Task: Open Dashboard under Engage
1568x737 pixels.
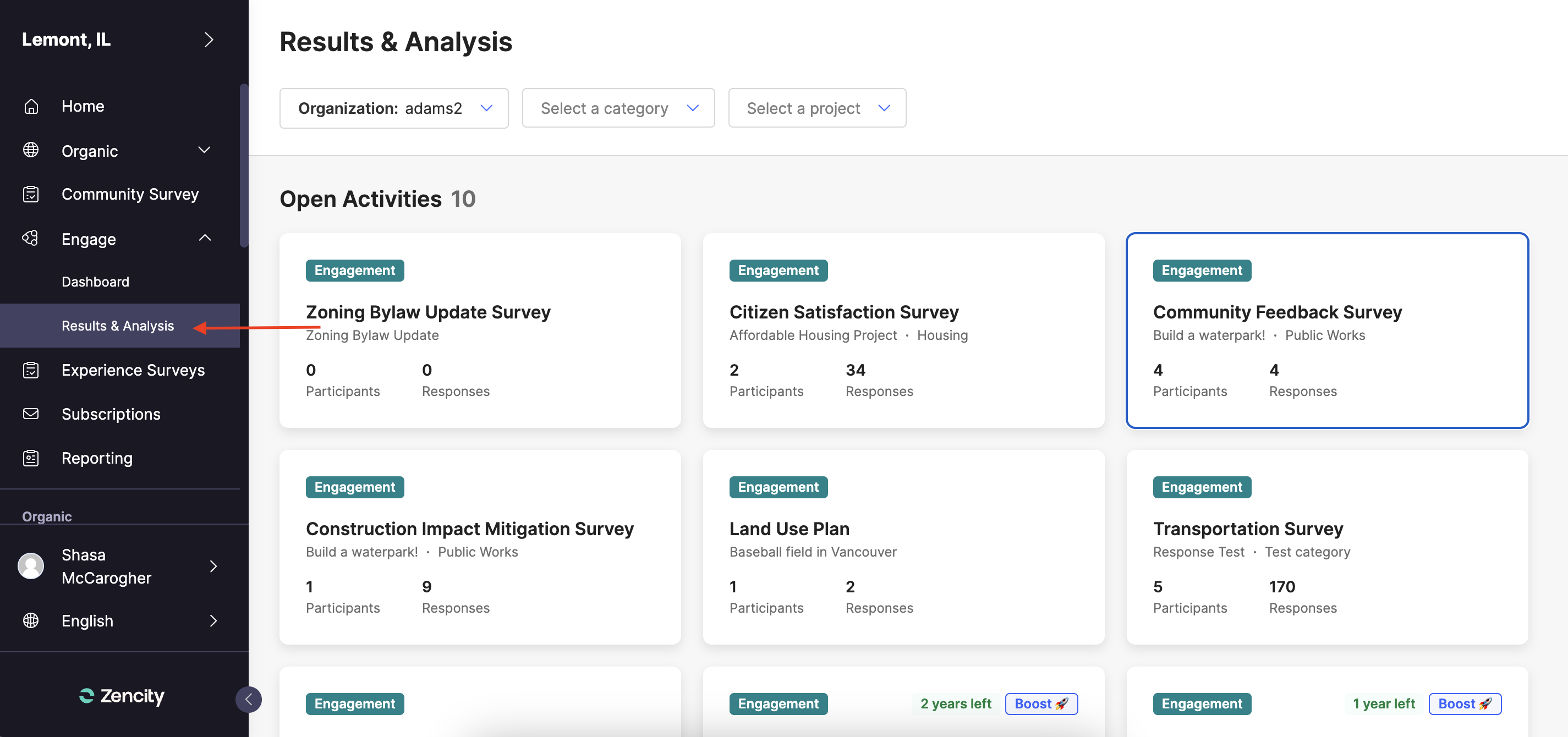Action: (96, 282)
